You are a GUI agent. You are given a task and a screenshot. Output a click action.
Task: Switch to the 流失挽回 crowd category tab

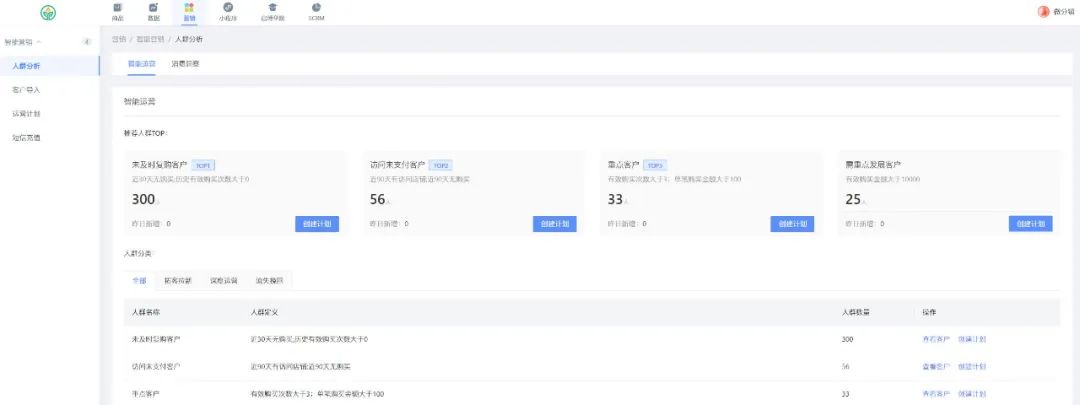point(268,281)
